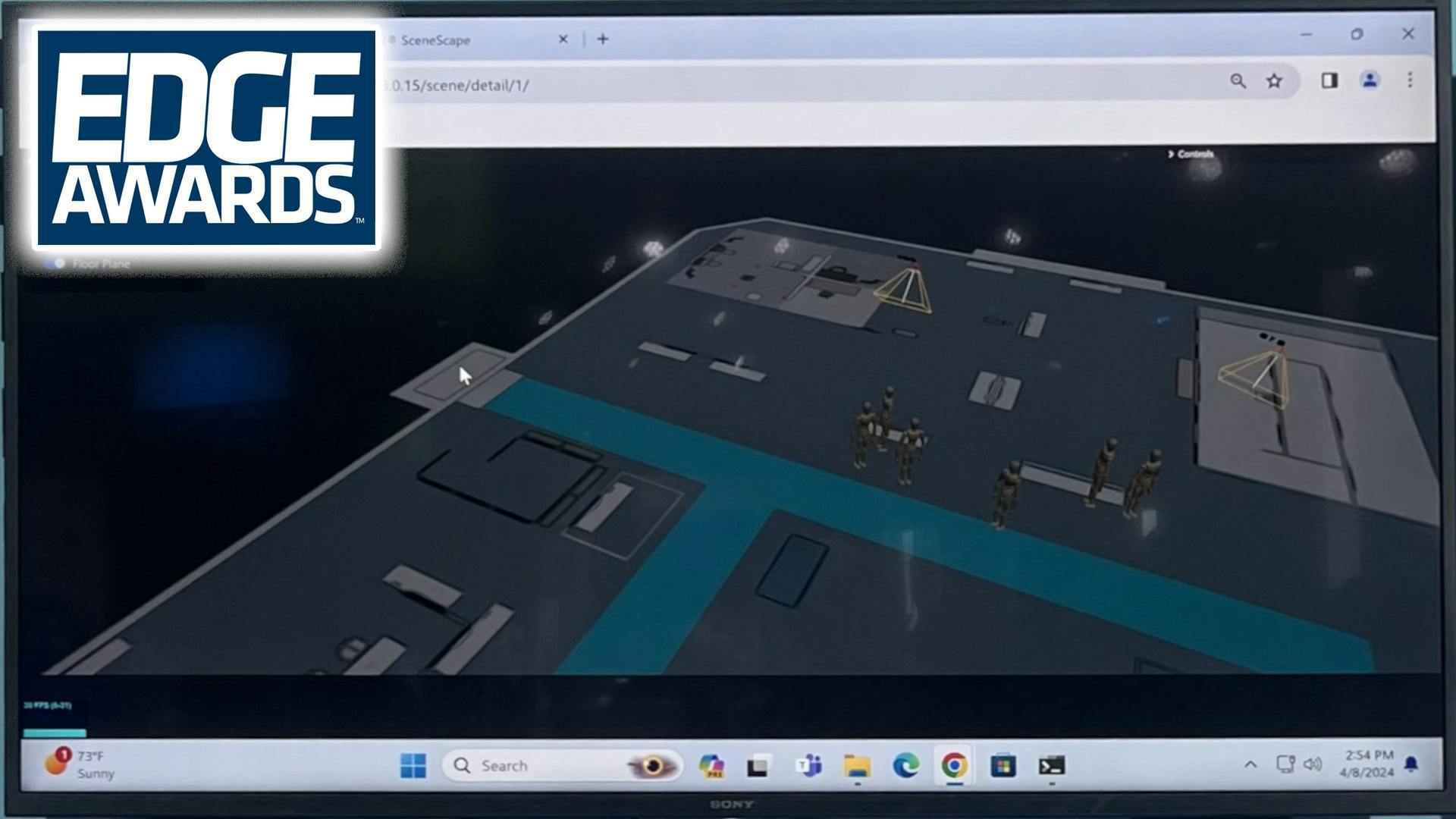Click the browser profile avatar icon
This screenshot has width=1456, height=819.
click(1369, 80)
